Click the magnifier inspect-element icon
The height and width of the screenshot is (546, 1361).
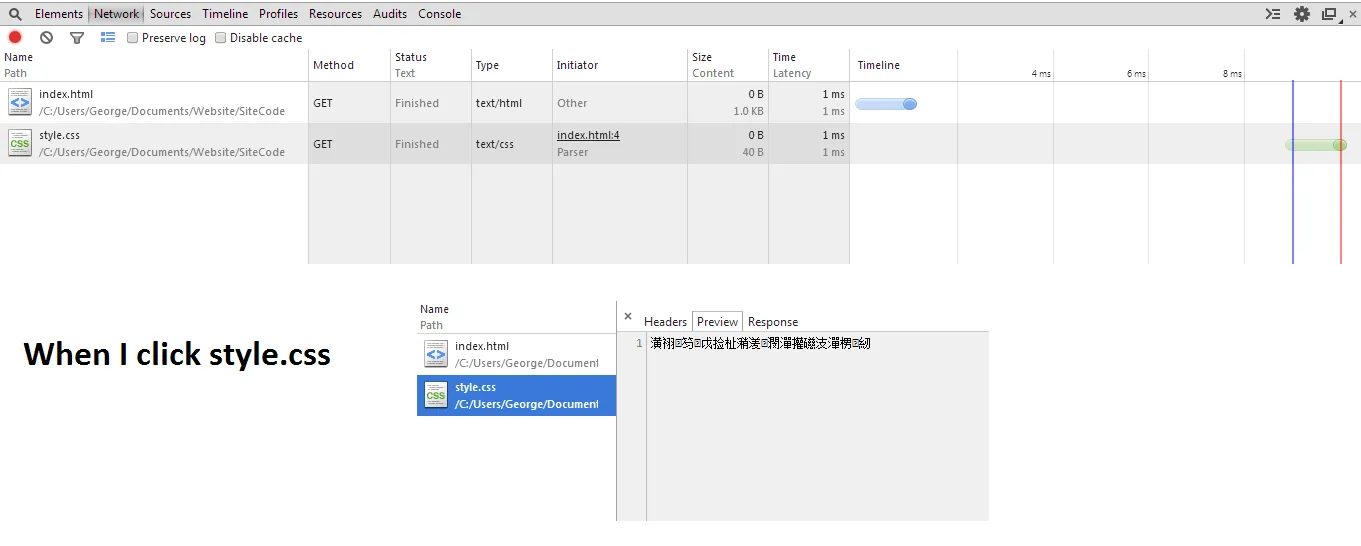click(x=15, y=14)
